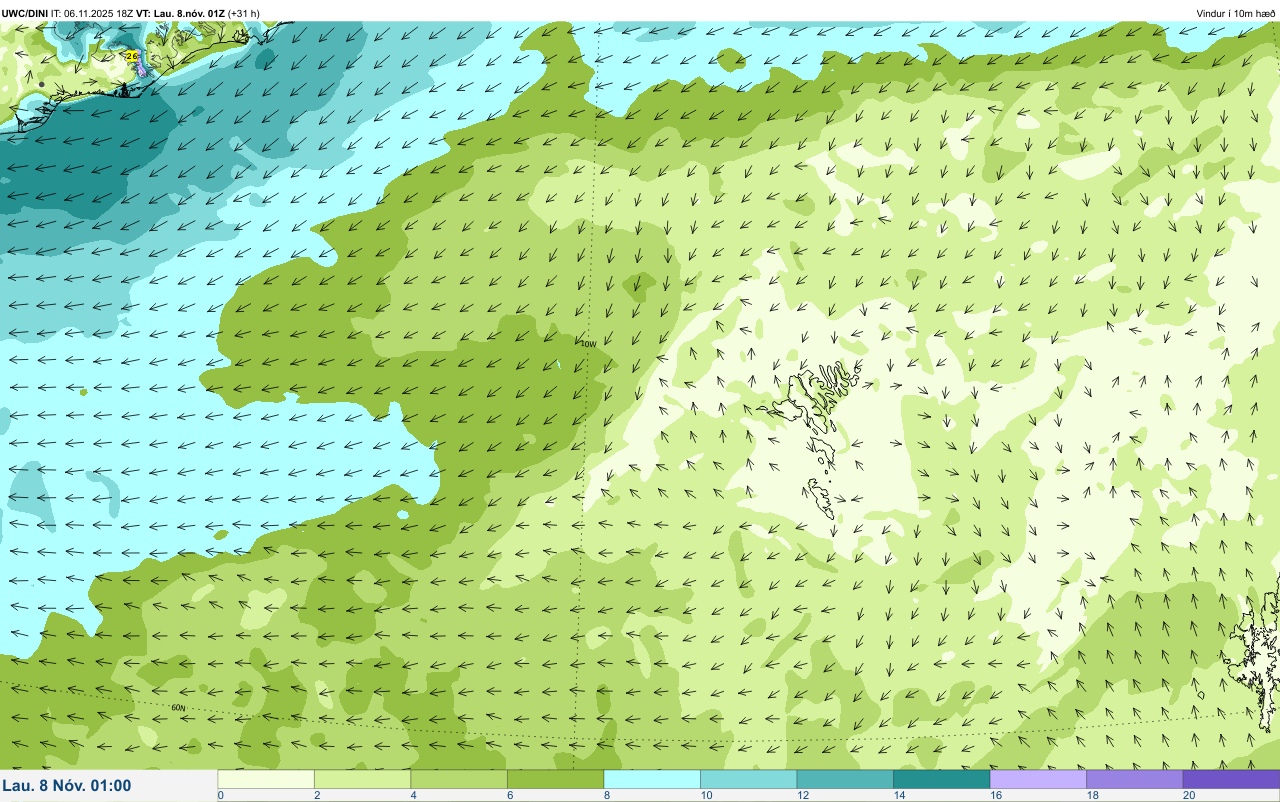Viewport: 1280px width, 802px height.
Task: Click the 'VT: Lau. 8.nóv. 01Z' valid time
Action: pyautogui.click(x=180, y=13)
